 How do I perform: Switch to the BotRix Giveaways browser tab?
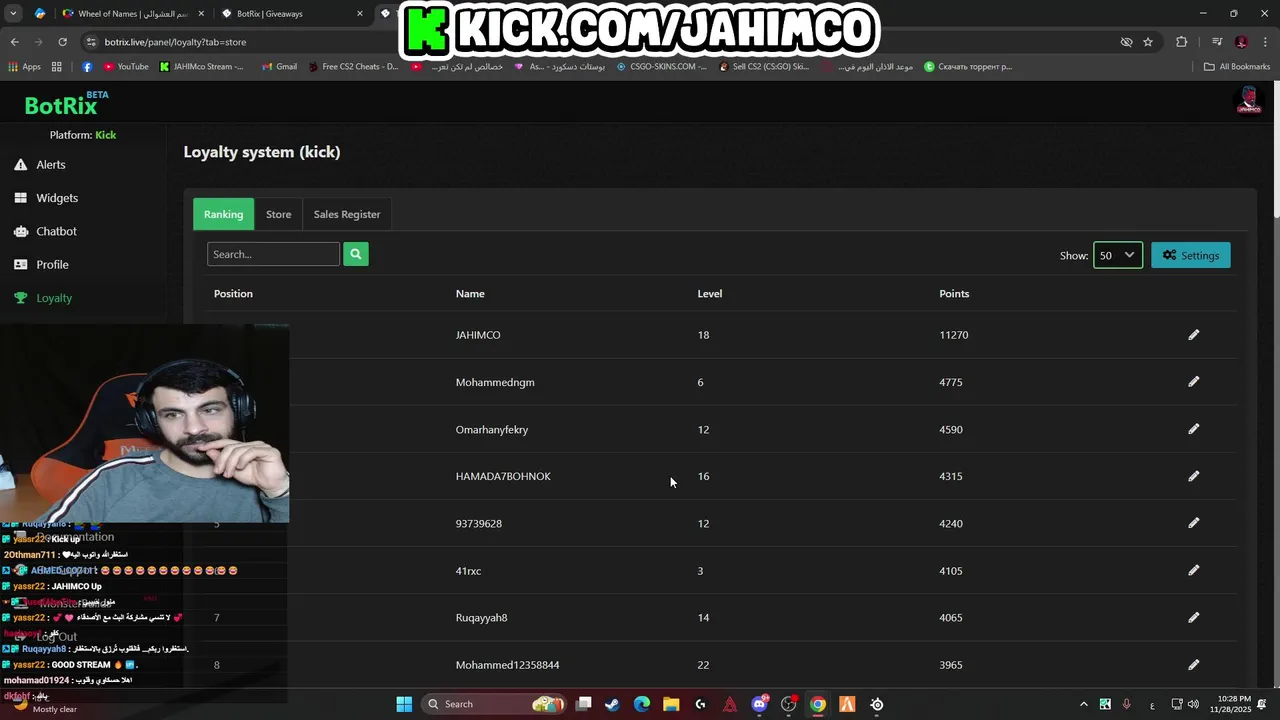pyautogui.click(x=290, y=14)
